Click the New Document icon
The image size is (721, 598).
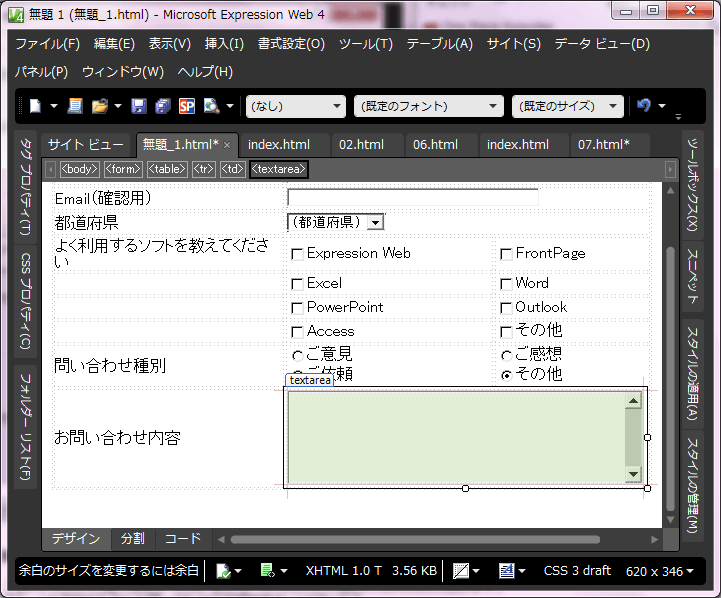[x=35, y=106]
